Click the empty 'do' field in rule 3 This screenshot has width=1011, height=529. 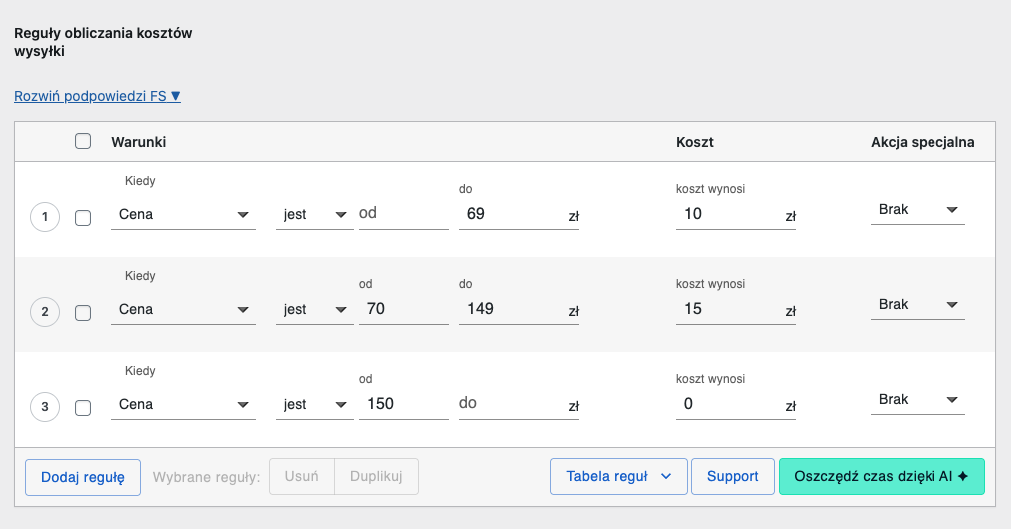[510, 404]
